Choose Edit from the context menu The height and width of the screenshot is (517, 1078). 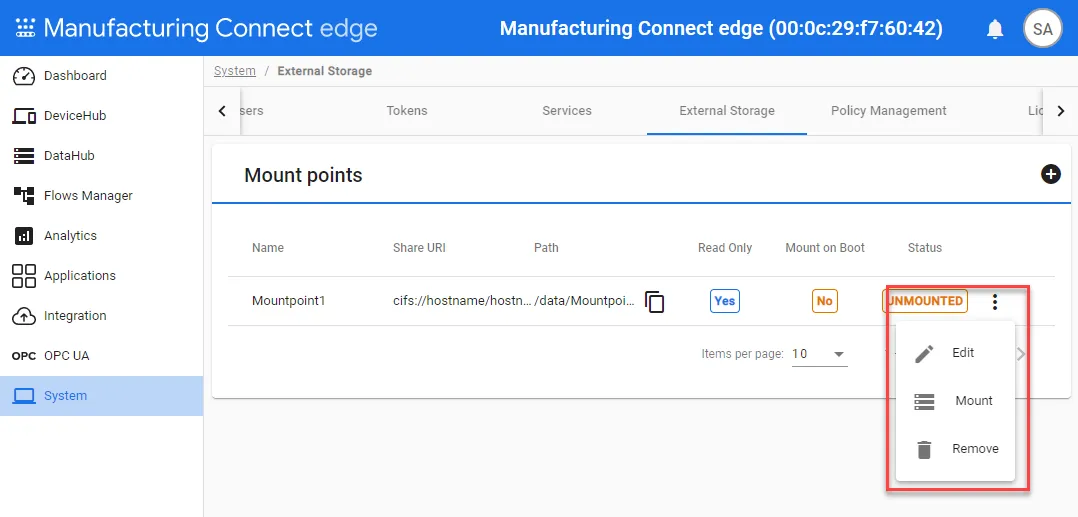tap(956, 353)
